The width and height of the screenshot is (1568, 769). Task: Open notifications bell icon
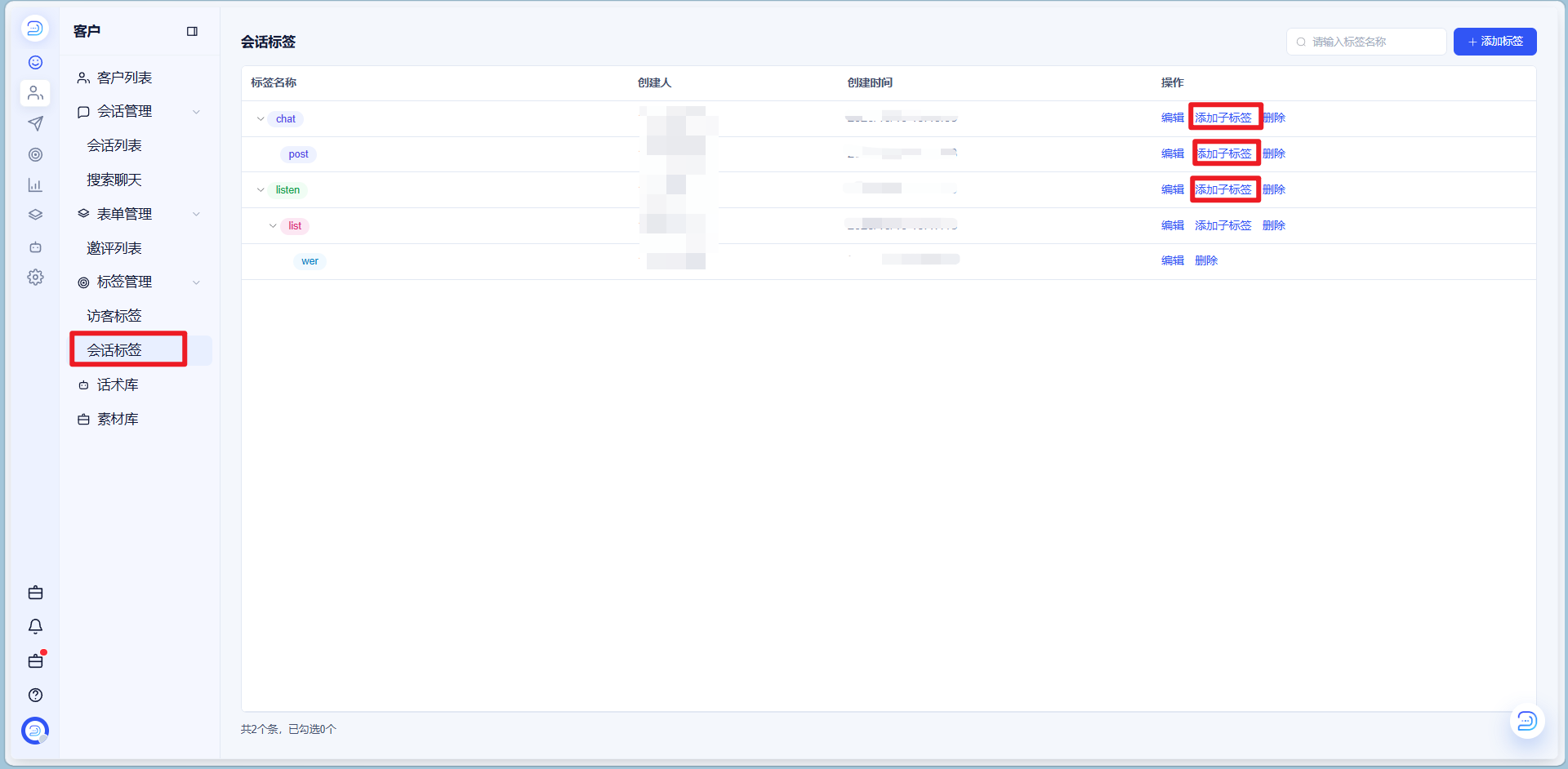tap(35, 626)
